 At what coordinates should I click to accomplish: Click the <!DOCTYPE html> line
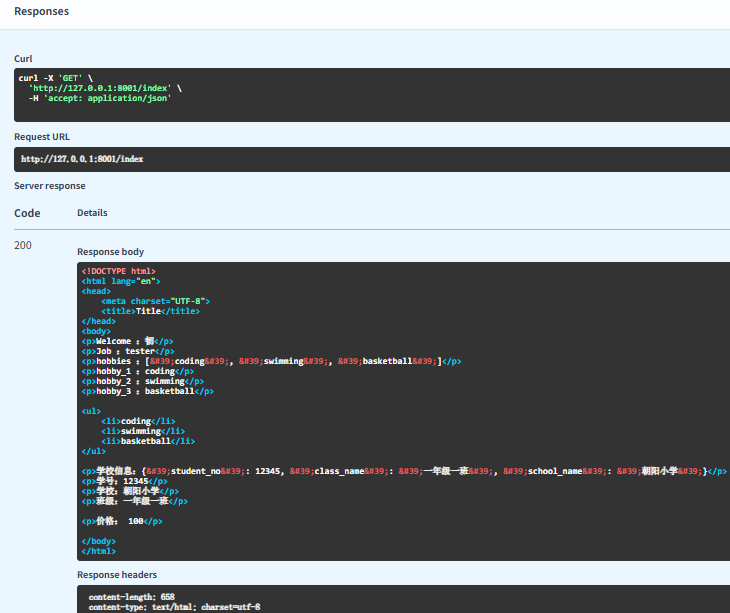[119, 271]
